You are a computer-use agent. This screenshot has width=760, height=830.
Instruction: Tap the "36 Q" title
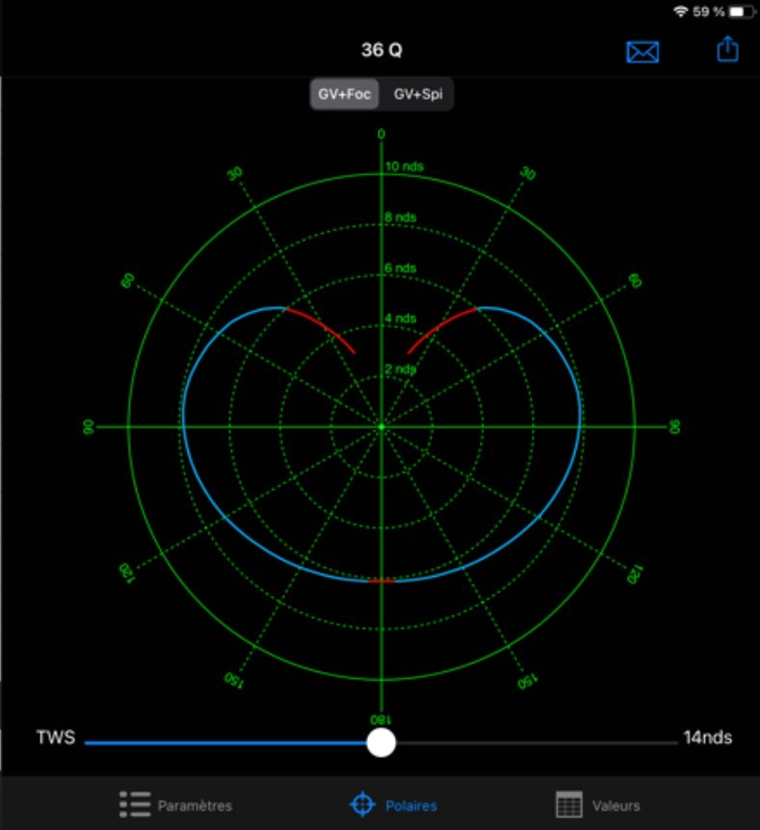(x=381, y=50)
